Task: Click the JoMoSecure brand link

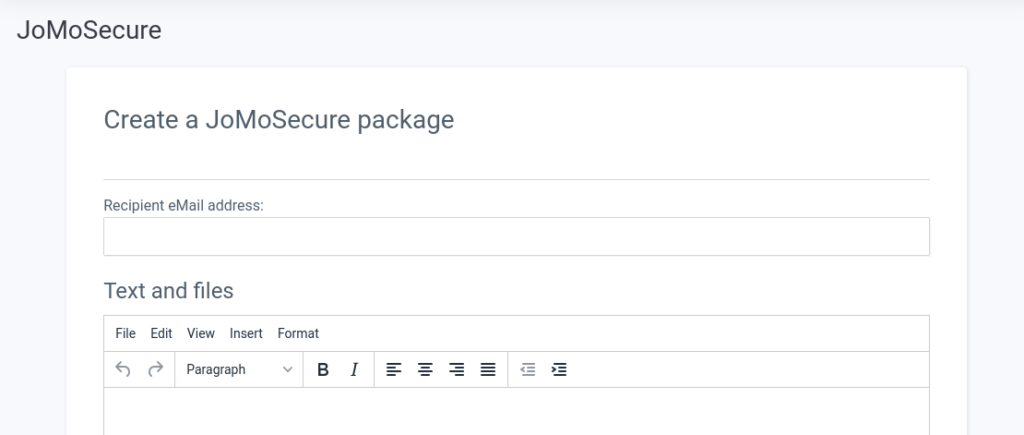Action: [x=89, y=30]
